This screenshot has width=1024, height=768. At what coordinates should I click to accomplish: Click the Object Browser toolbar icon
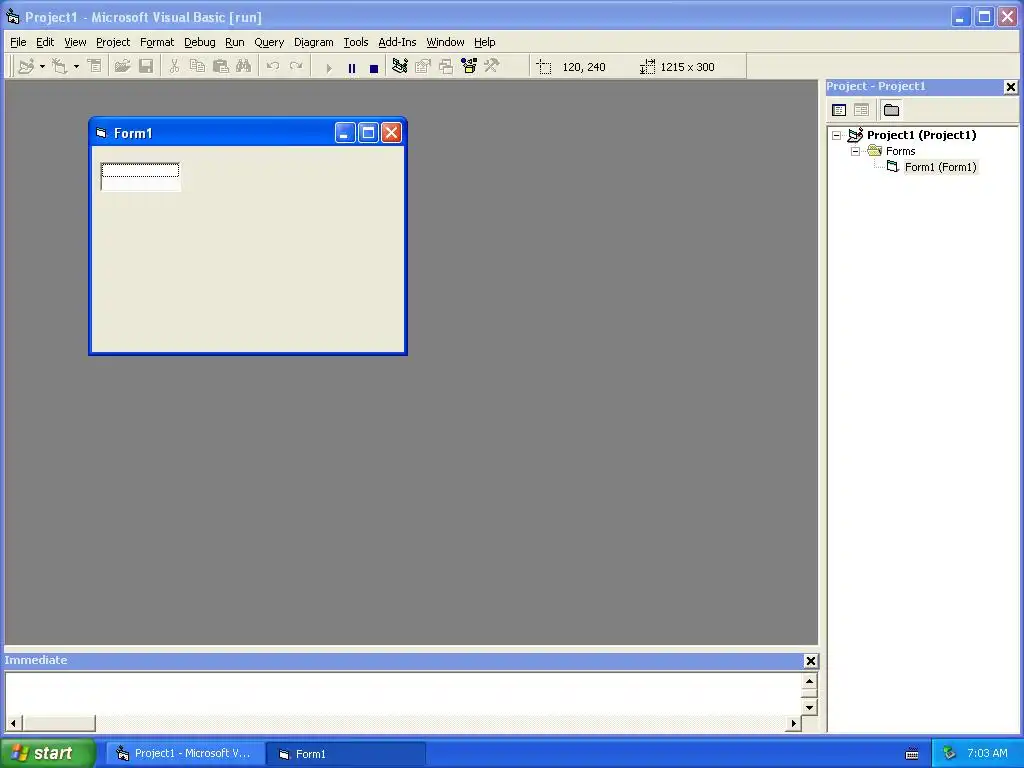(x=469, y=67)
